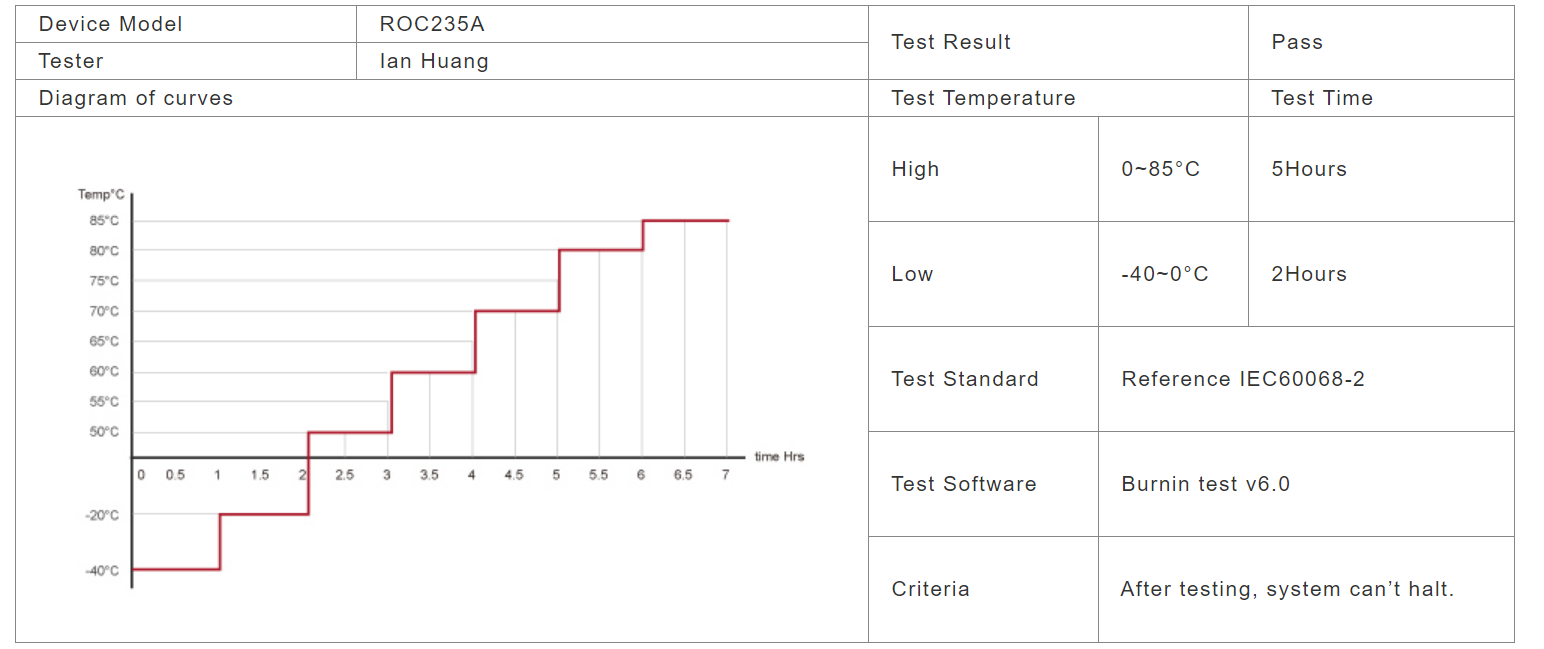Image resolution: width=1544 pixels, height=649 pixels.
Task: Click the ROC235A model value
Action: click(x=432, y=24)
